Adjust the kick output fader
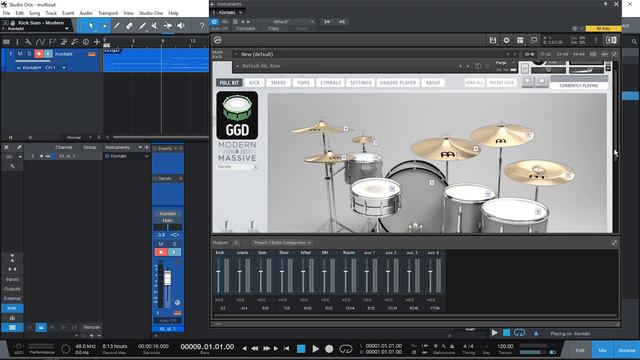This screenshot has height=360, width=640. click(218, 272)
